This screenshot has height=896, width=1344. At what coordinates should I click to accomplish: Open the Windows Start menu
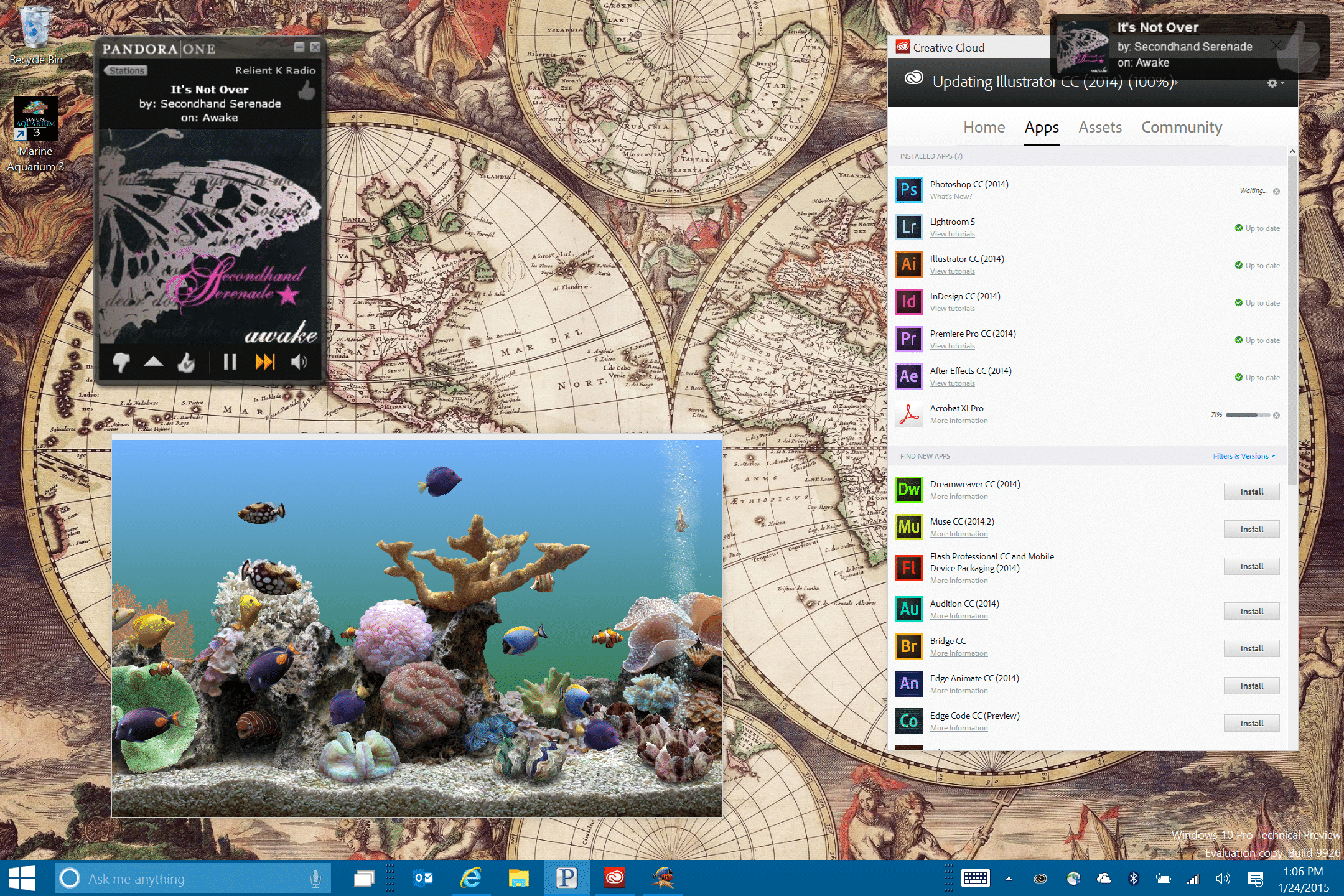pyautogui.click(x=22, y=879)
